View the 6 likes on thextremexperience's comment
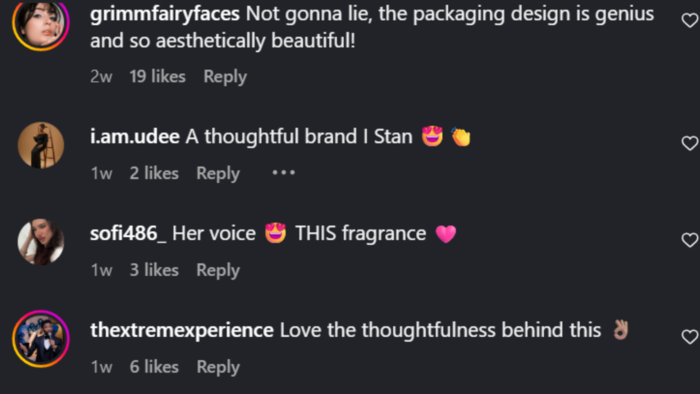The image size is (700, 394). 154,367
